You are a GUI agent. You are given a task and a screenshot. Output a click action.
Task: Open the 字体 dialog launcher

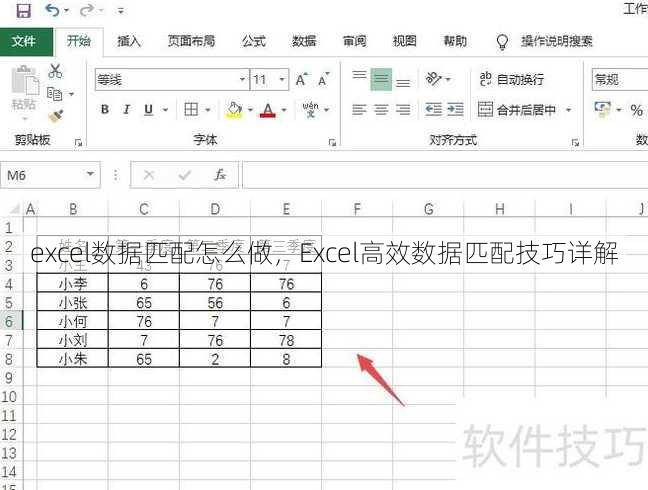pos(332,143)
